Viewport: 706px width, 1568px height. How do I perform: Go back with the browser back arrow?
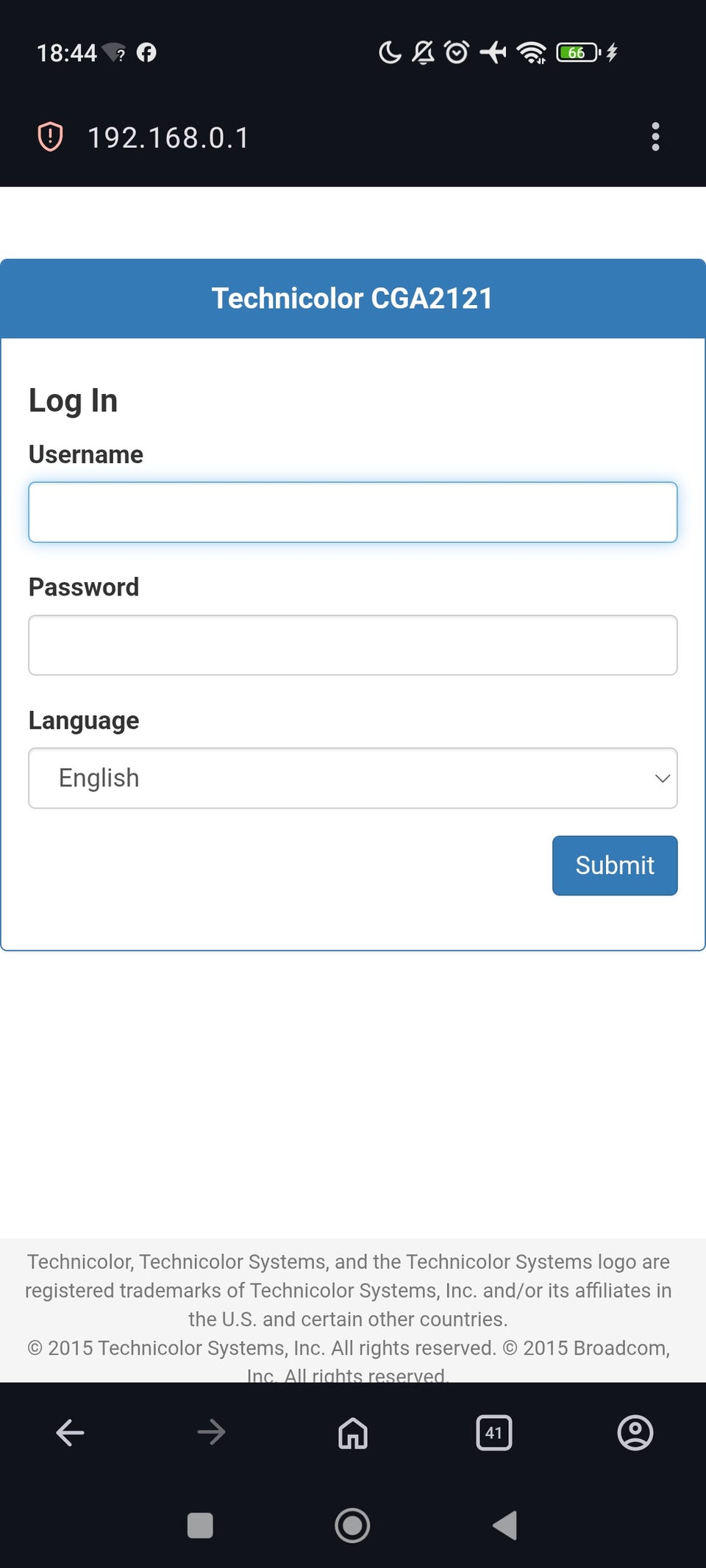71,1432
